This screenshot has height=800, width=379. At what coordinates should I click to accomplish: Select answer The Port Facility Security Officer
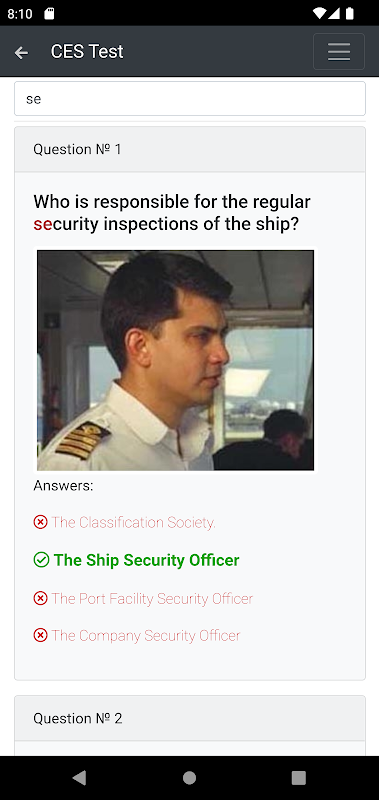[x=152, y=598]
